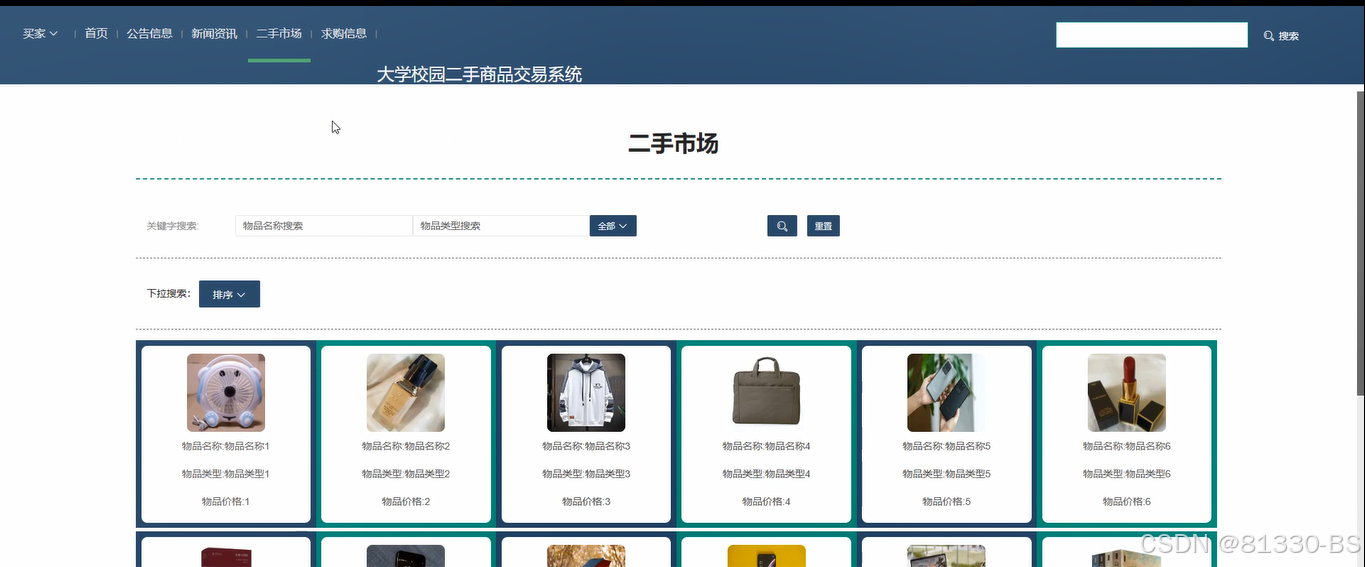Click text 物品价格:5
The width and height of the screenshot is (1365, 567).
point(946,502)
